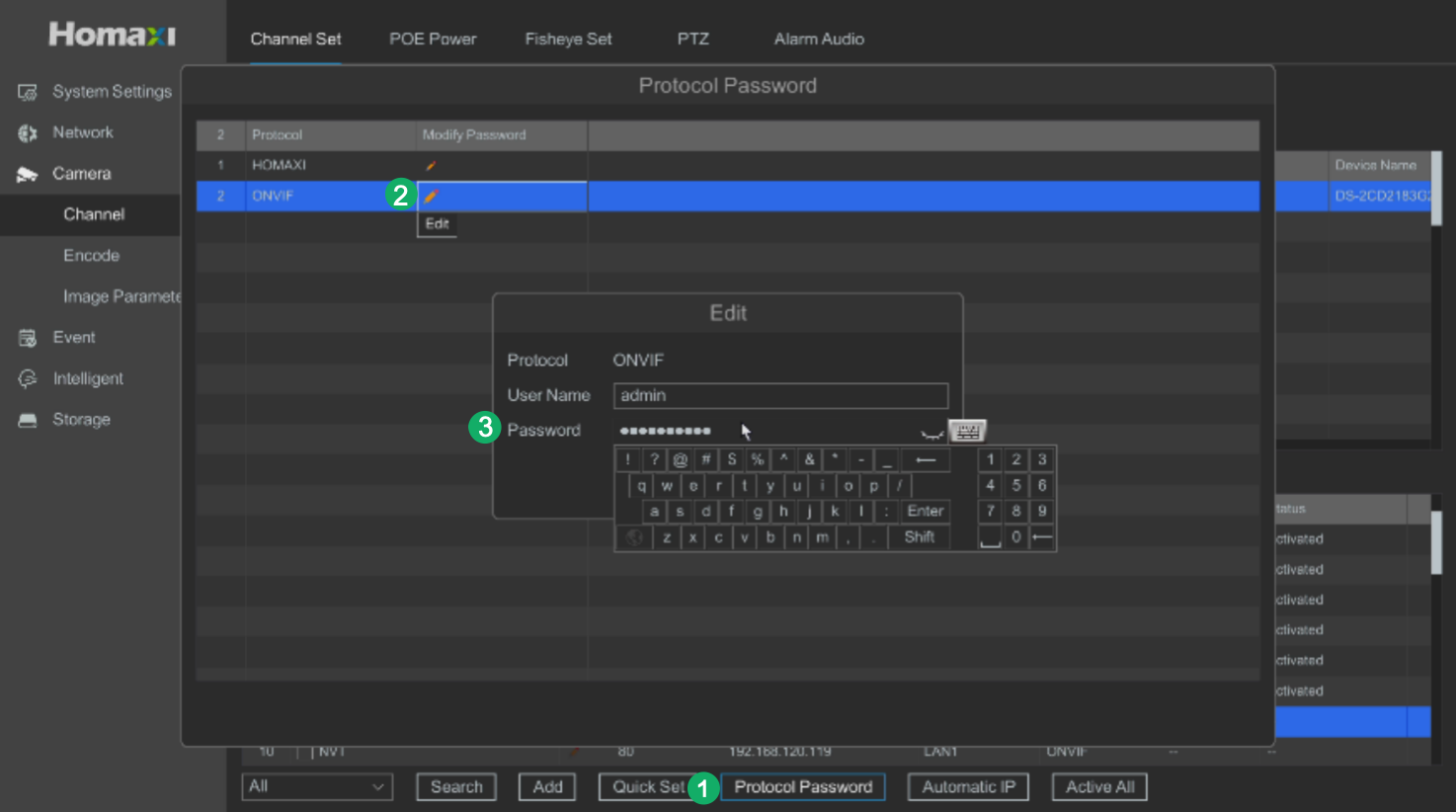The image size is (1456, 812).
Task: Click the Intelligent icon in sidebar
Action: click(x=28, y=379)
